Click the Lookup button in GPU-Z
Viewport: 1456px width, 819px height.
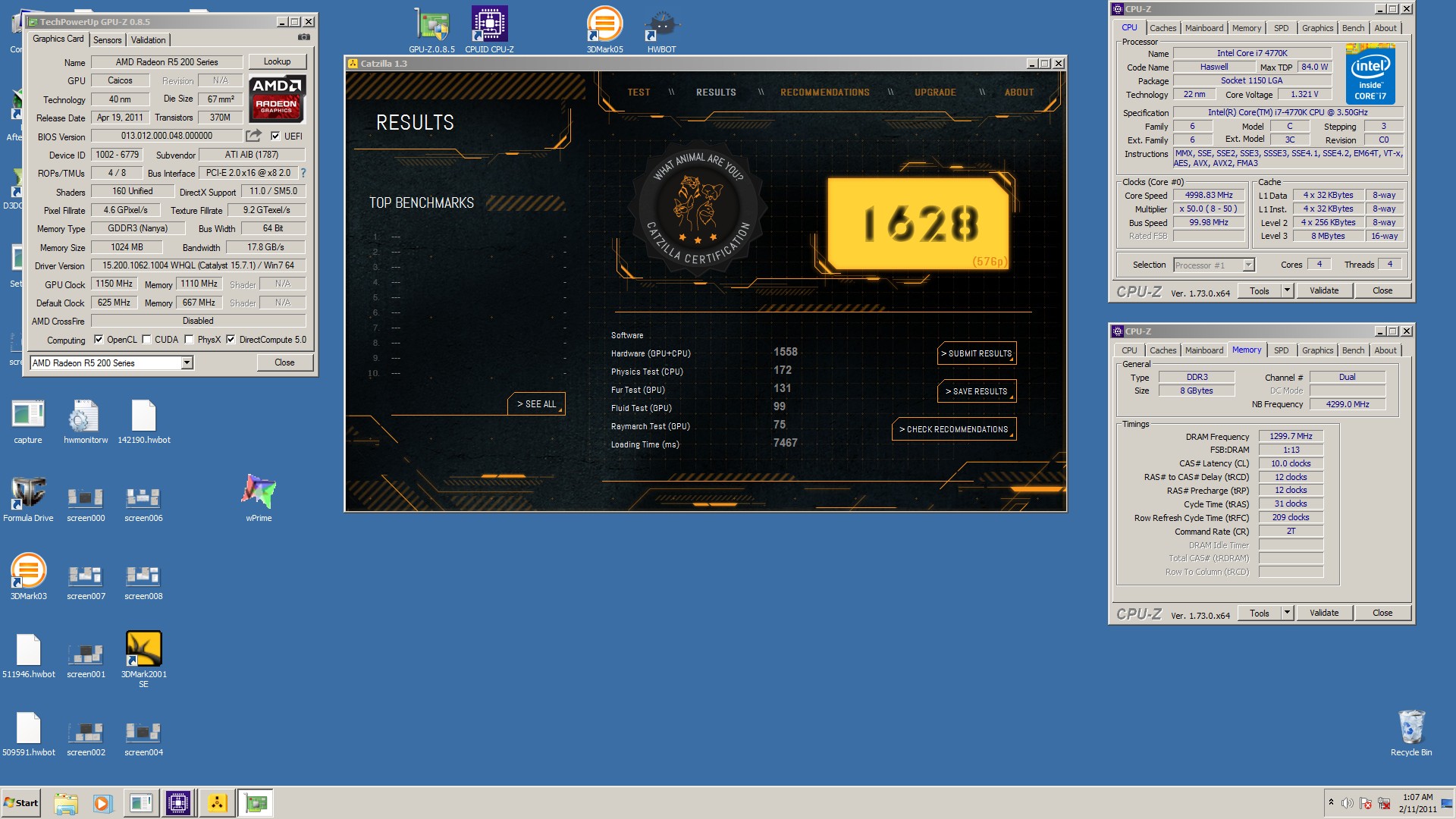[x=277, y=61]
